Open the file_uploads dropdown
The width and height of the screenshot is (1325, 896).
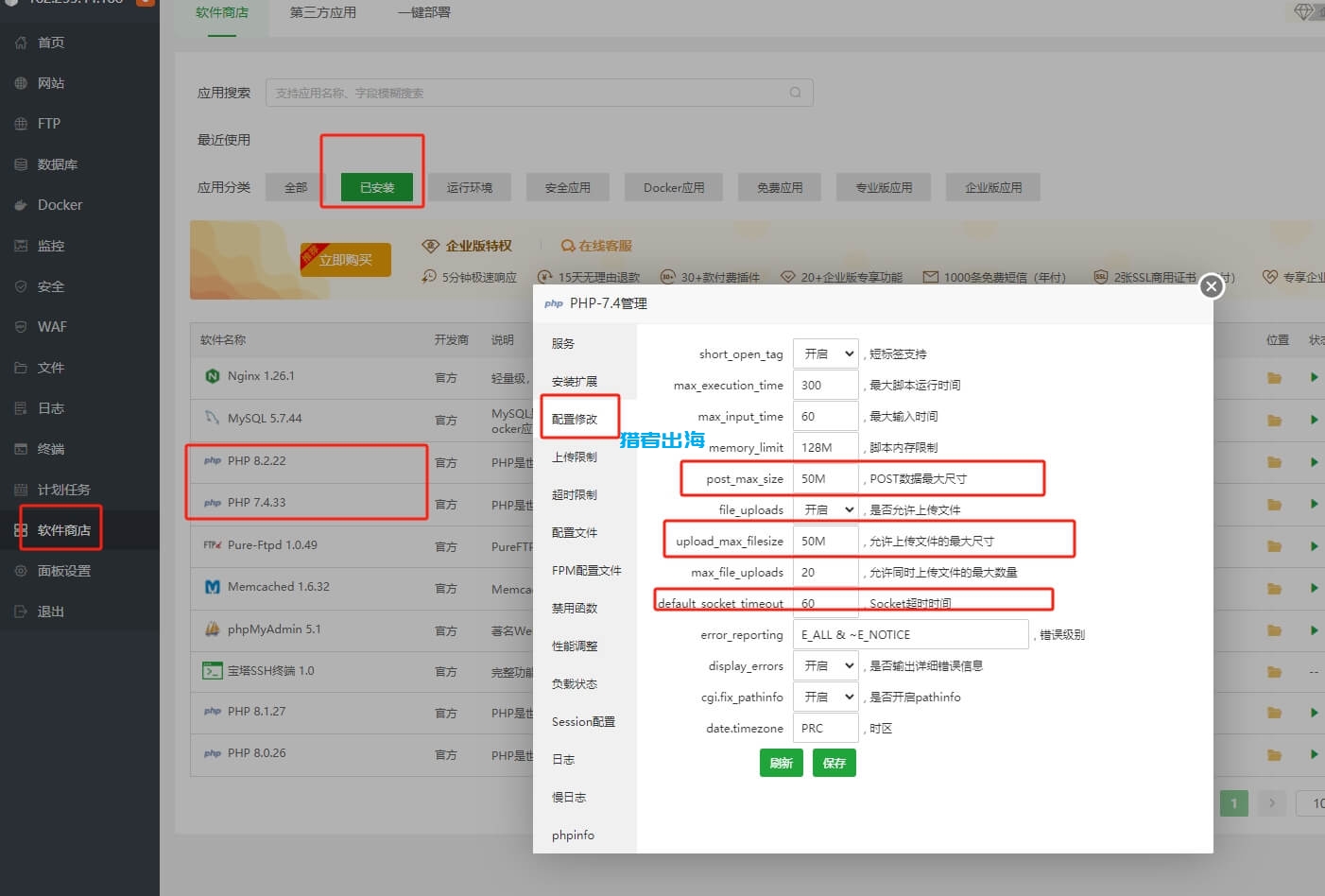pyautogui.click(x=825, y=509)
